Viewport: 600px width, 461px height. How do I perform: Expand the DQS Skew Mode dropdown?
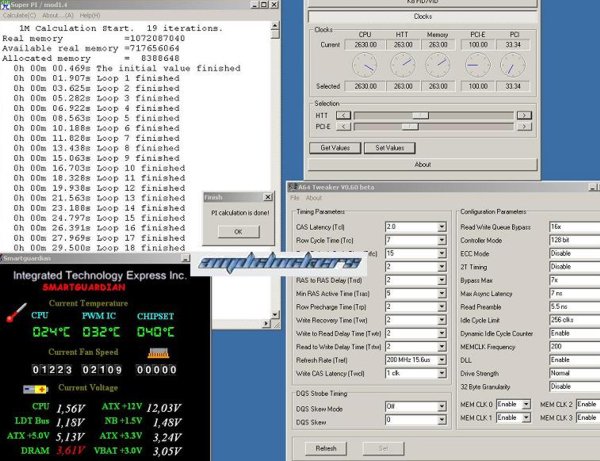click(x=442, y=406)
